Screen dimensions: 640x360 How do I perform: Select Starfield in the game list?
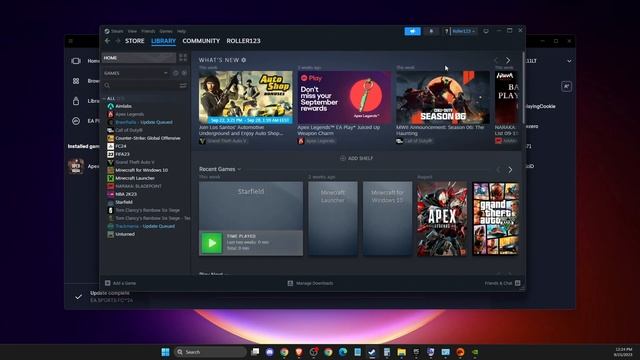124,202
